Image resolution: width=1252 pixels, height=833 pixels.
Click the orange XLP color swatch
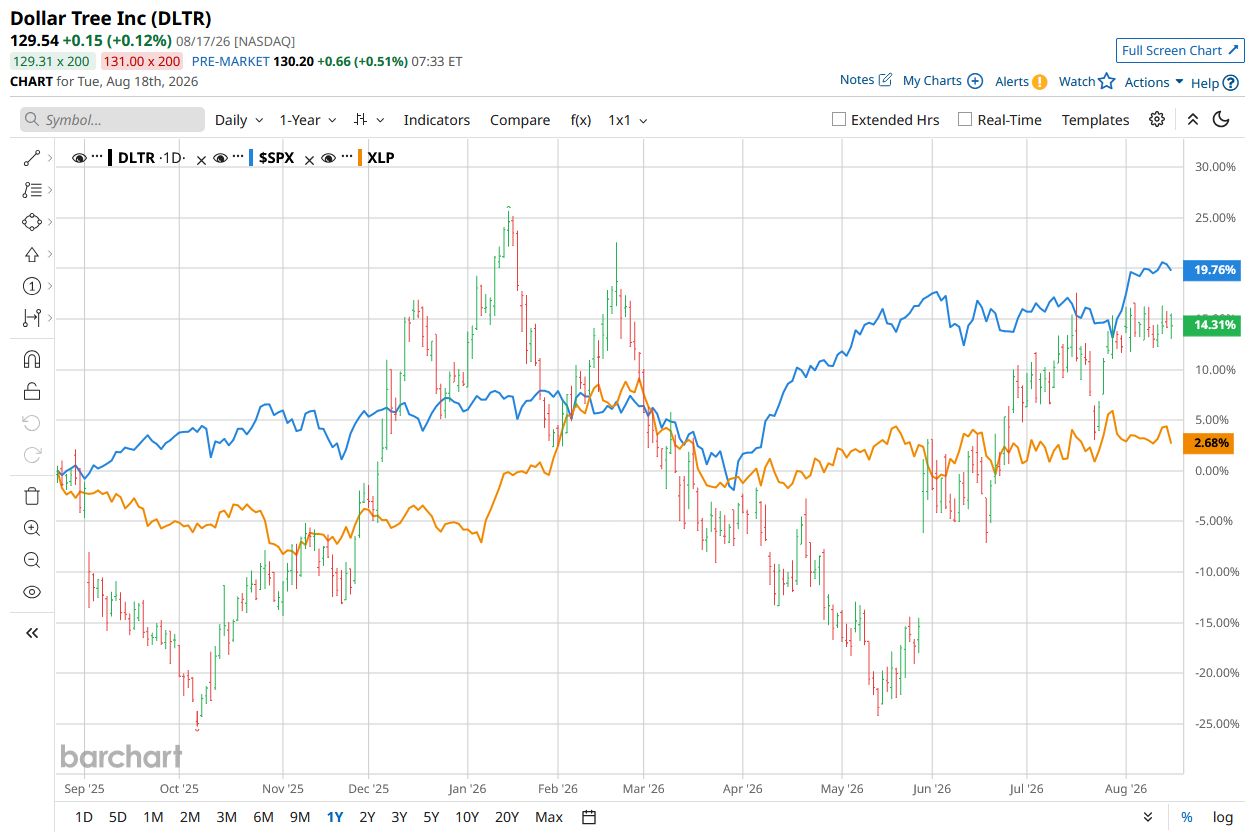(x=360, y=158)
